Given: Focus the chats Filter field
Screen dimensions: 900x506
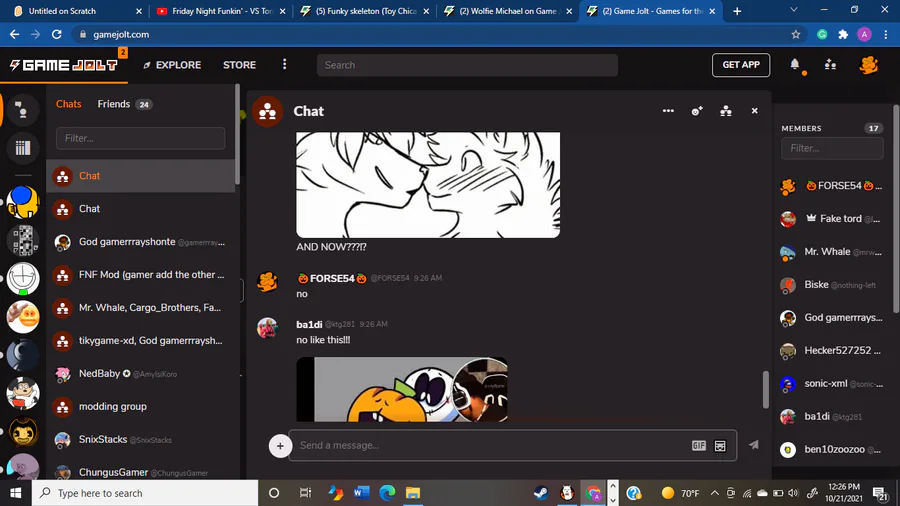Looking at the screenshot, I should click(x=141, y=138).
